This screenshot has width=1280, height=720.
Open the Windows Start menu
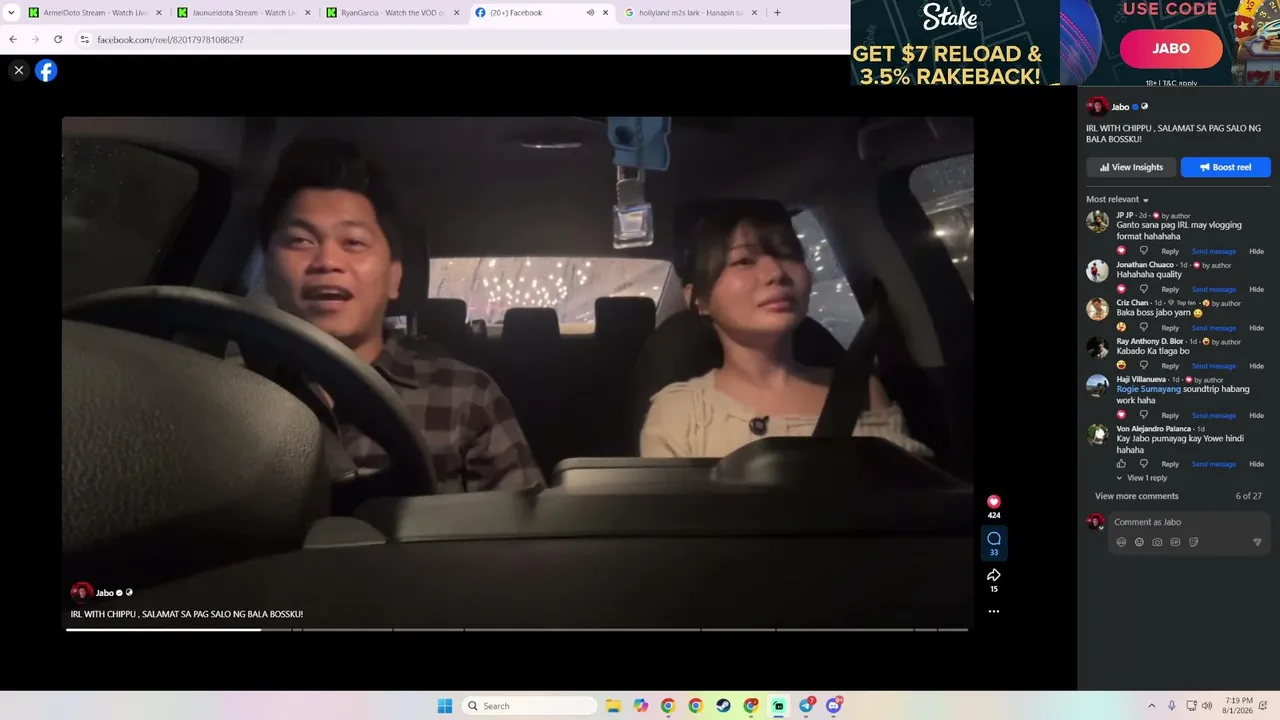pyautogui.click(x=445, y=706)
